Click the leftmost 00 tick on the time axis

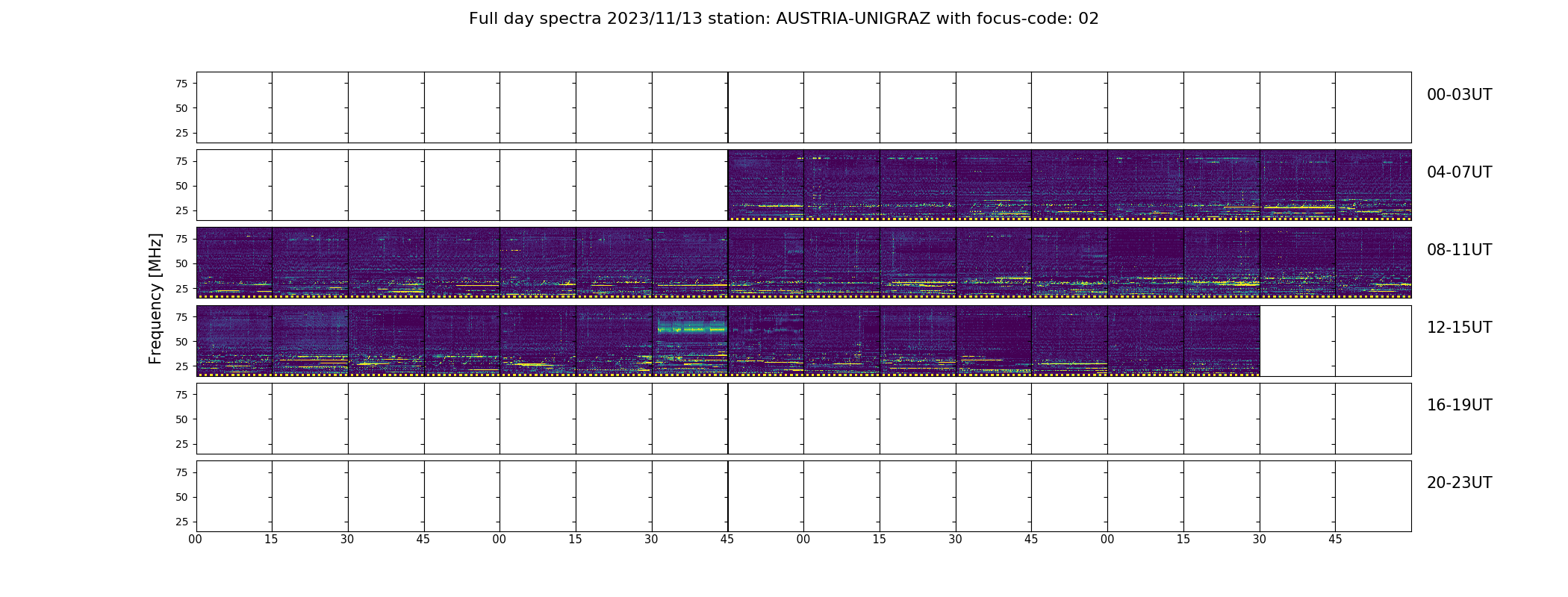pos(196,540)
